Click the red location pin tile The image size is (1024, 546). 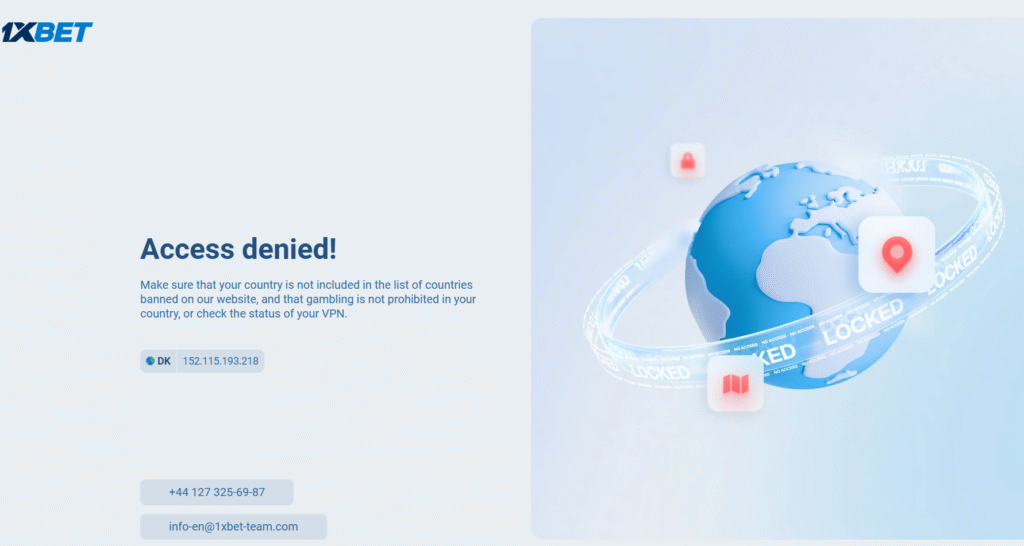pos(897,254)
